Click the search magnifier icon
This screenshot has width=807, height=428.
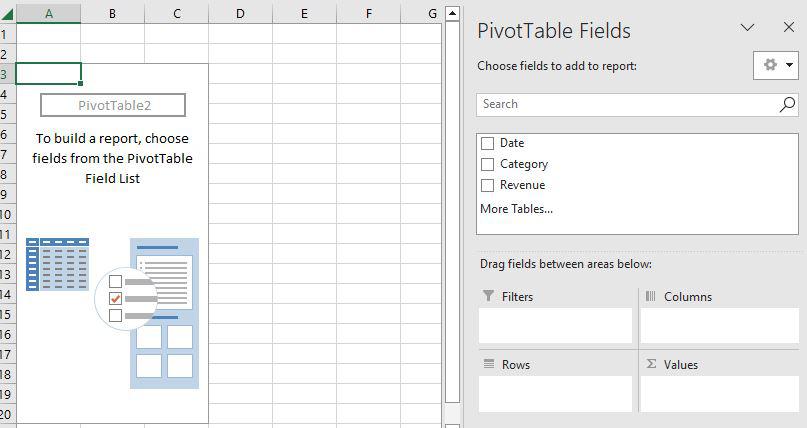pos(787,104)
